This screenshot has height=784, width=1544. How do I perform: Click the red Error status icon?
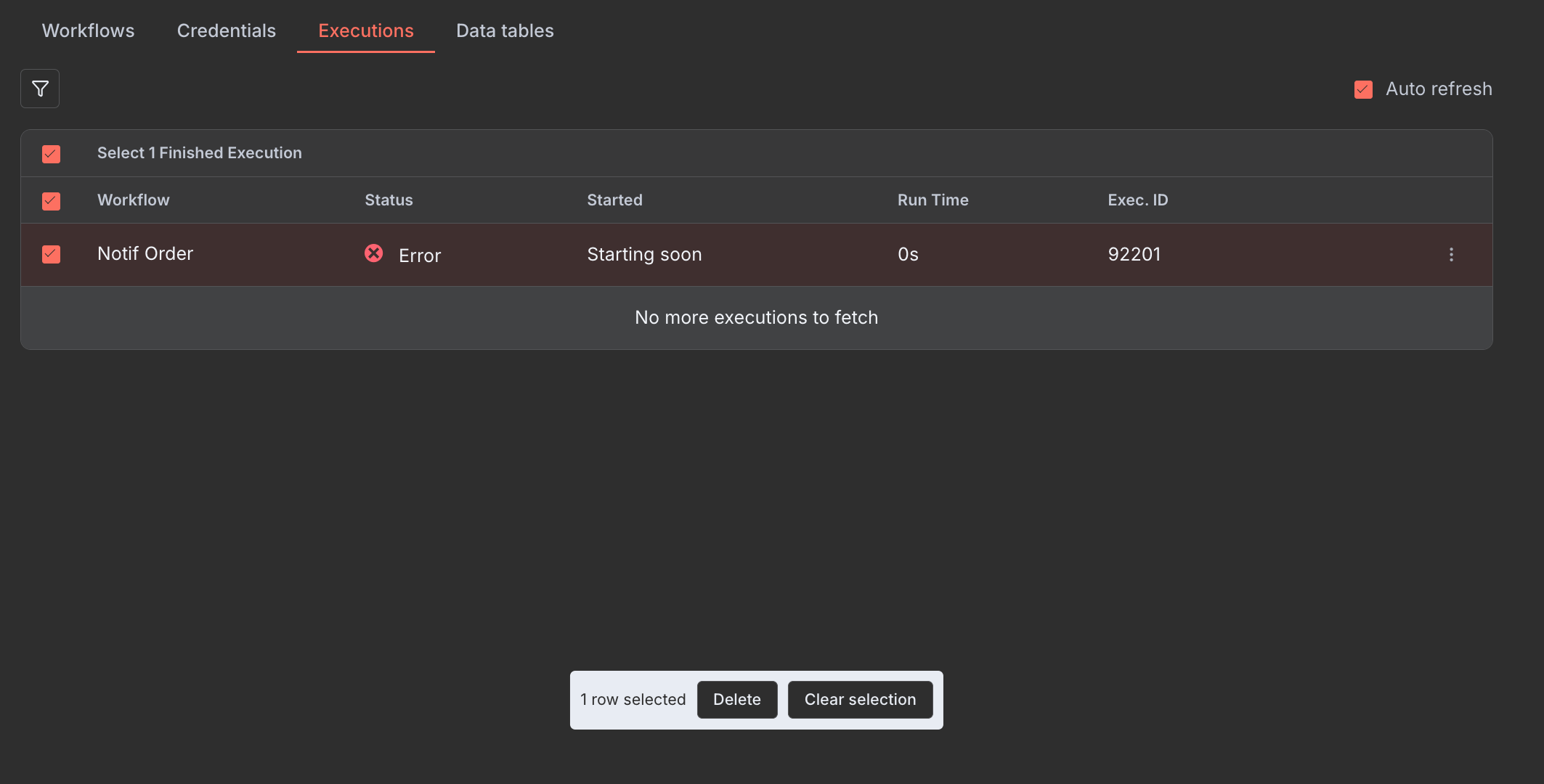coord(373,253)
